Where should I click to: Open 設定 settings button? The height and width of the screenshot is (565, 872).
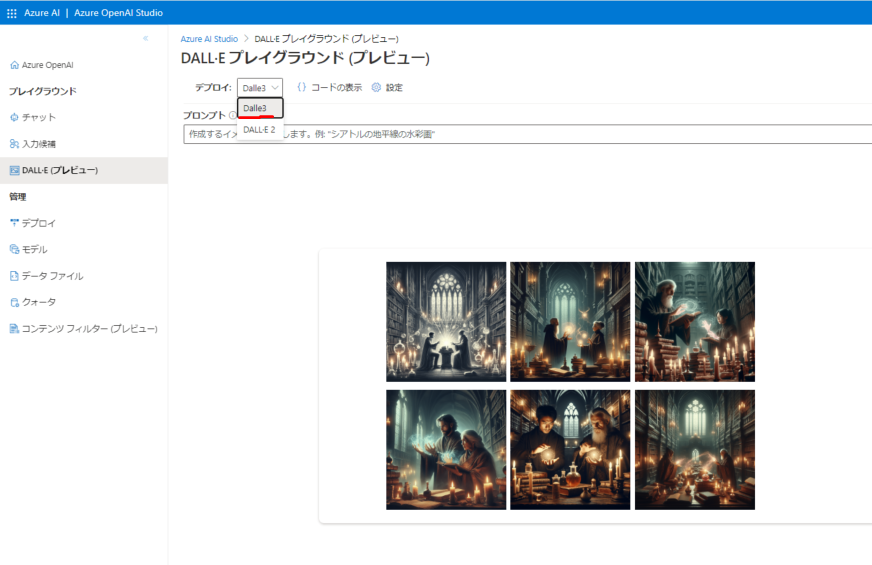point(387,87)
